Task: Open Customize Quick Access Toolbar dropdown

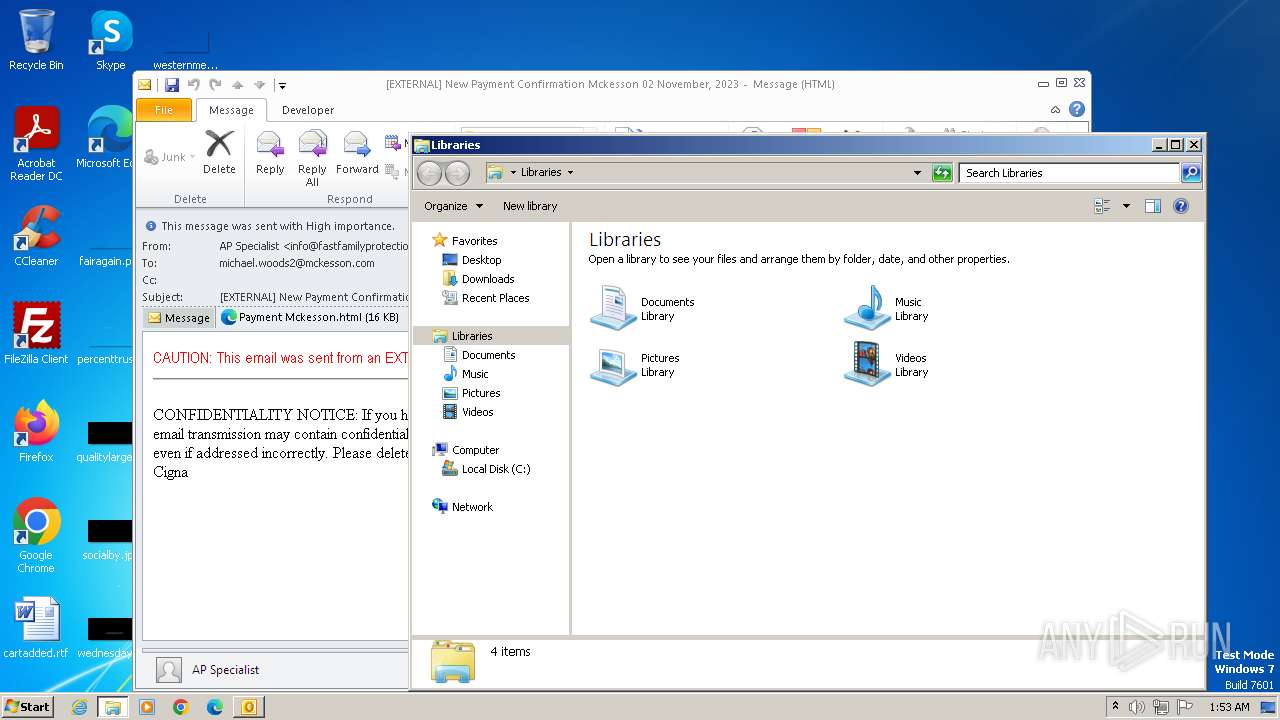Action: (283, 85)
